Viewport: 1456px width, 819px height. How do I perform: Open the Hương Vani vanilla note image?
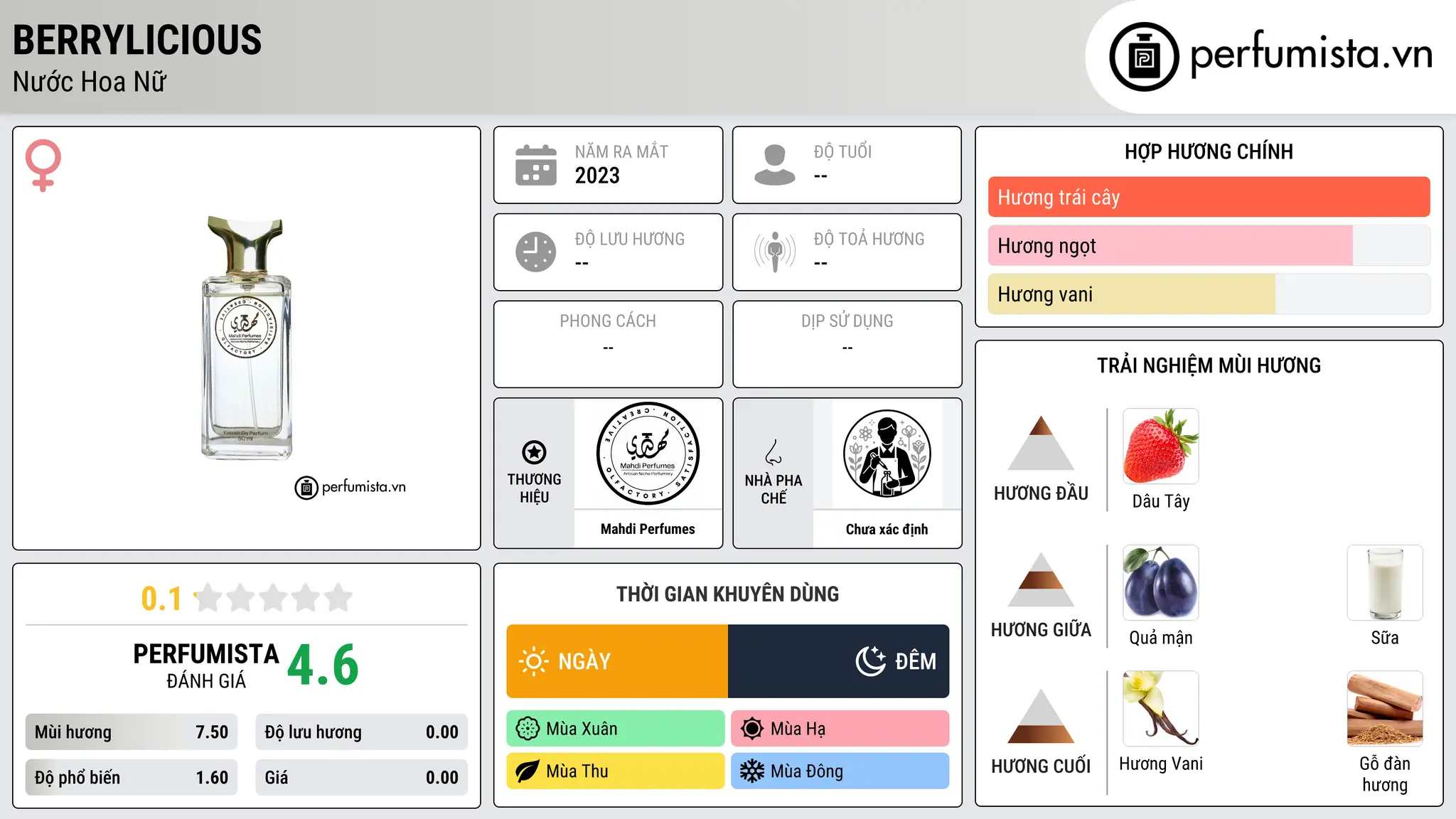point(1161,709)
